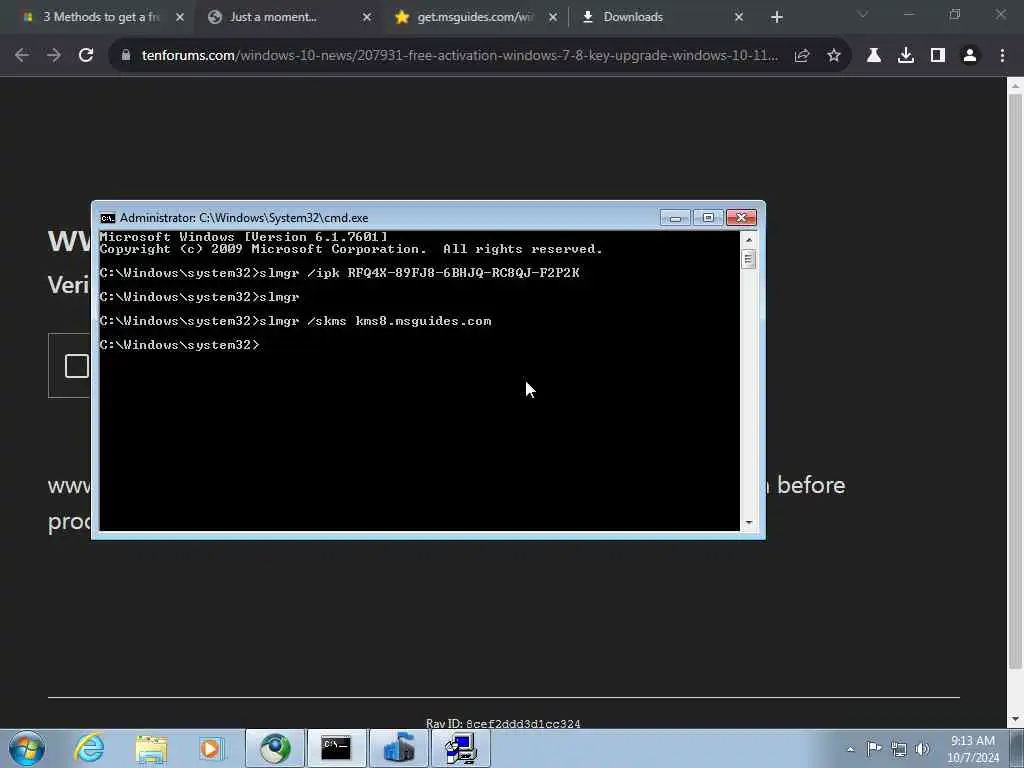Close the '3 Methods to get a fr' tab
1024x768 pixels.
point(180,17)
